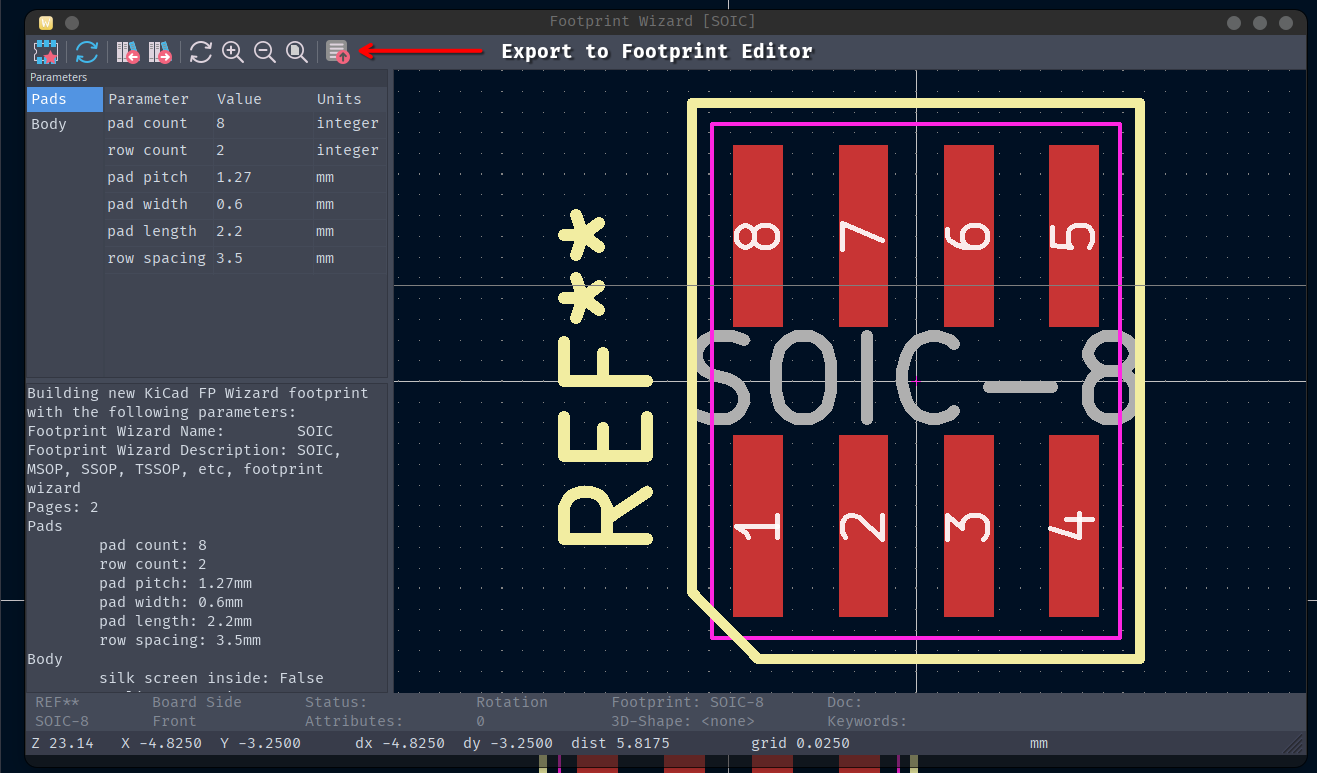Click 'Footprint Wizard Name: SOIC' log line
The height and width of the screenshot is (773, 1317).
point(180,431)
